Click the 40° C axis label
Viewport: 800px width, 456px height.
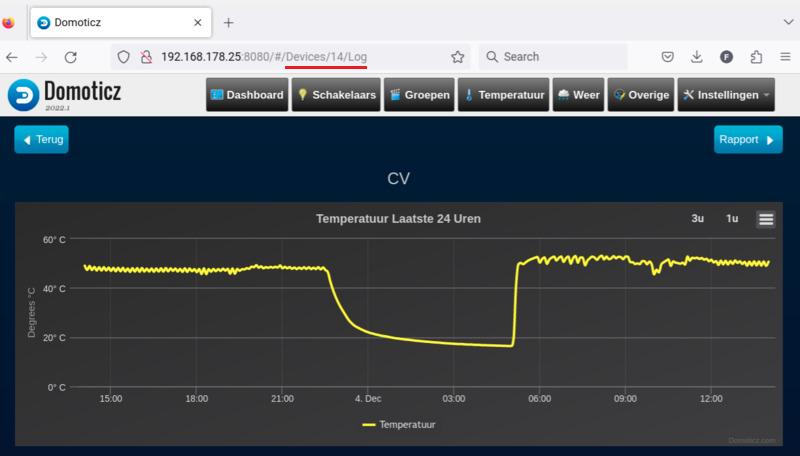(x=54, y=289)
